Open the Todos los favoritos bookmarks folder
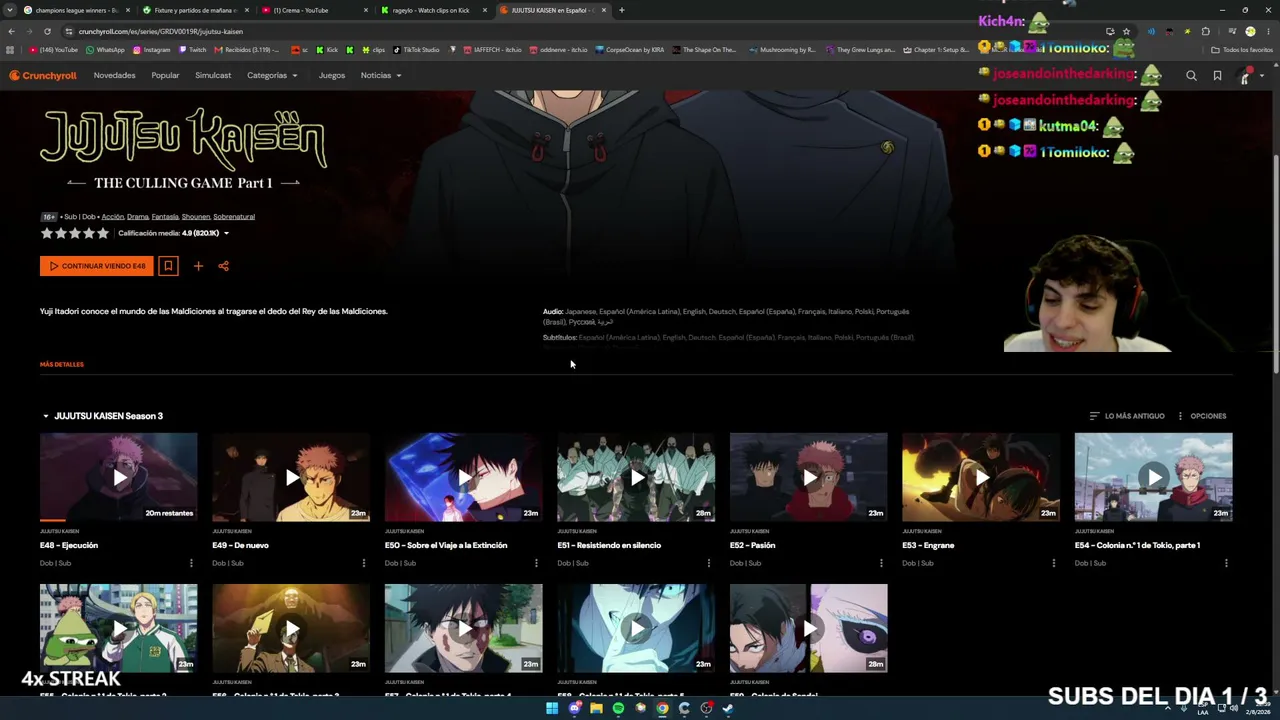This screenshot has height=720, width=1280. pyautogui.click(x=1242, y=50)
